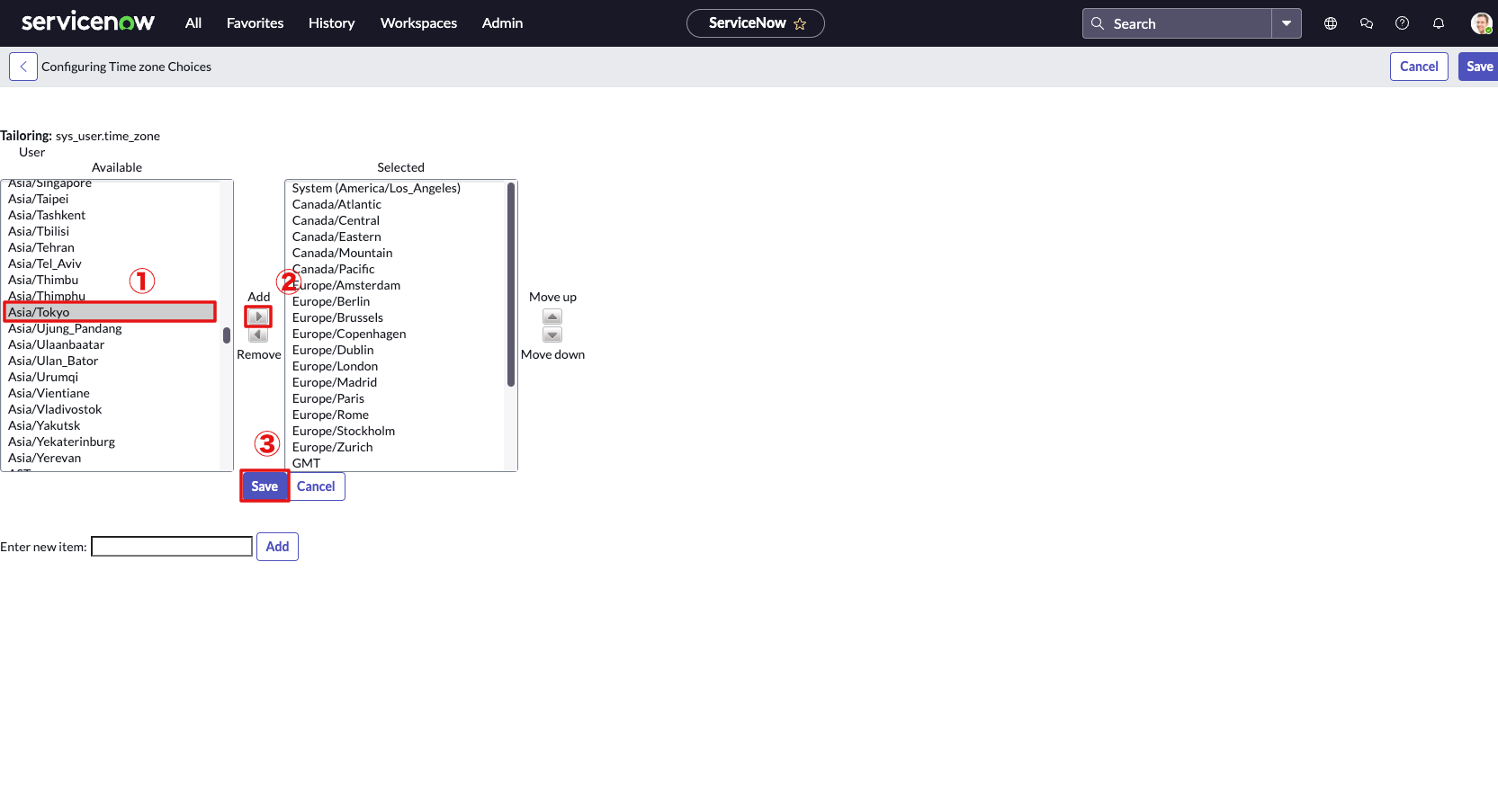Open the search scope dropdown arrow
This screenshot has width=1498, height=812.
tap(1287, 23)
